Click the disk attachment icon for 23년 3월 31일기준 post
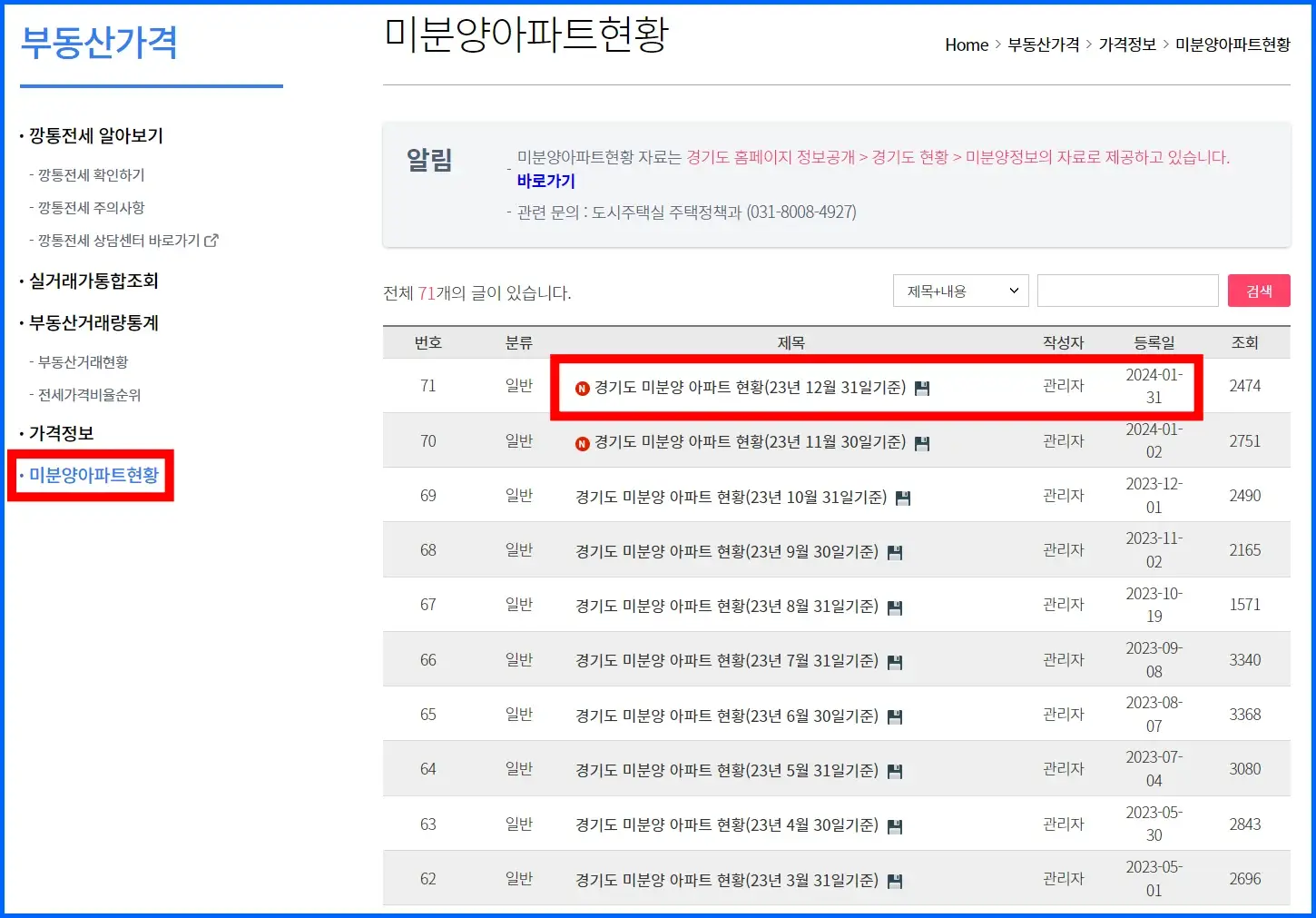This screenshot has height=918, width=1316. pos(895,882)
